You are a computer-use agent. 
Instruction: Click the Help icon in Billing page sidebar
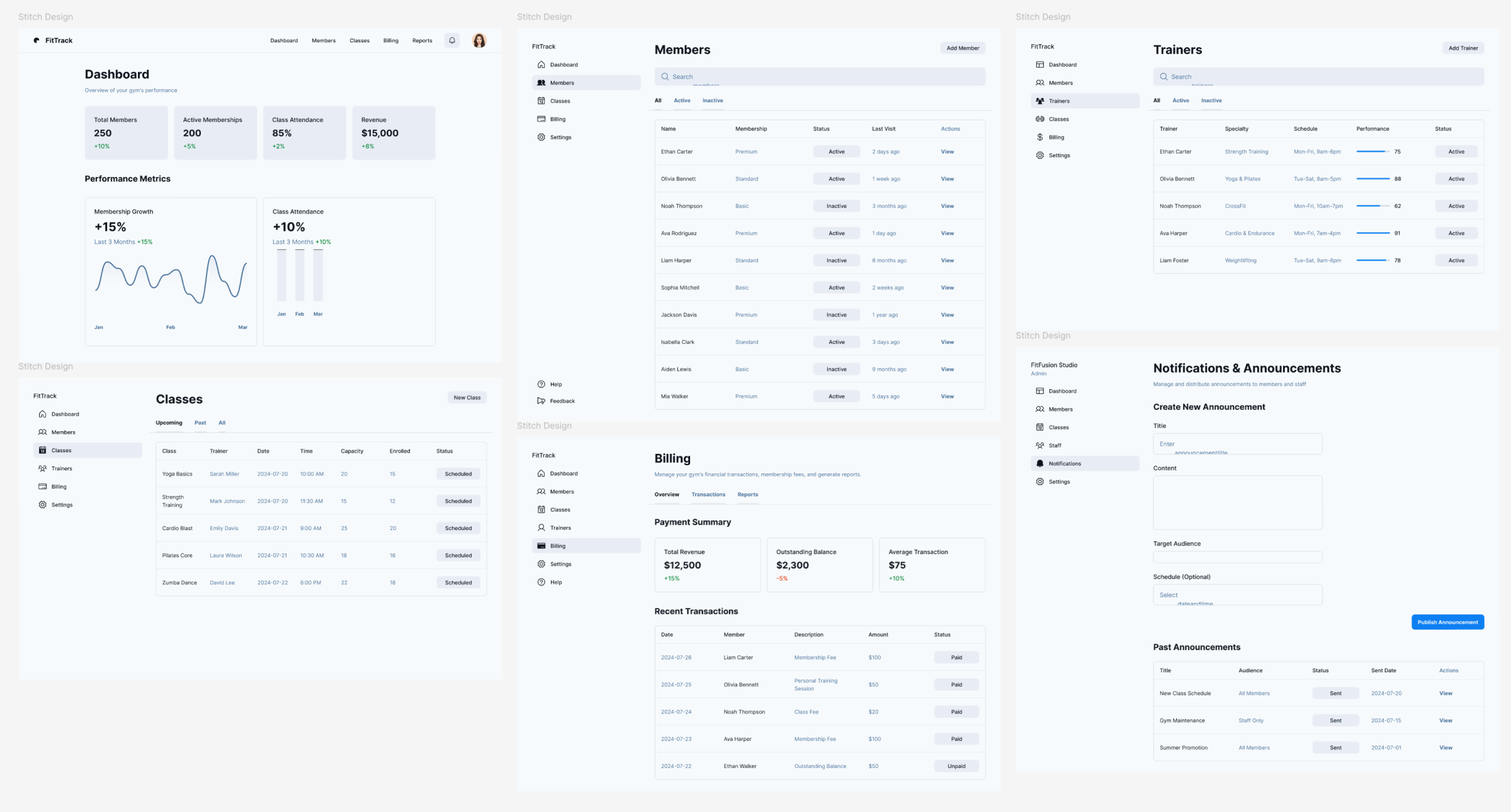(x=541, y=582)
